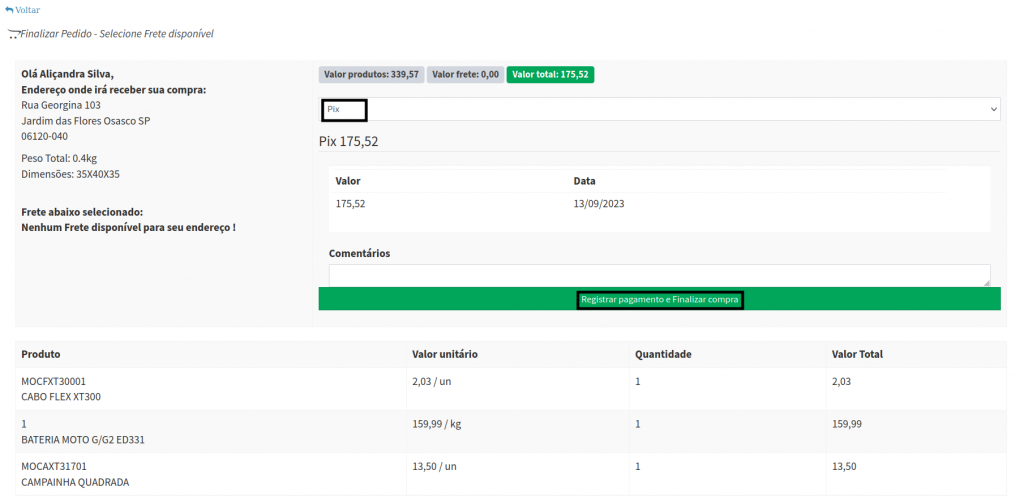
Task: Click the Valor Total column header
Action: (857, 354)
